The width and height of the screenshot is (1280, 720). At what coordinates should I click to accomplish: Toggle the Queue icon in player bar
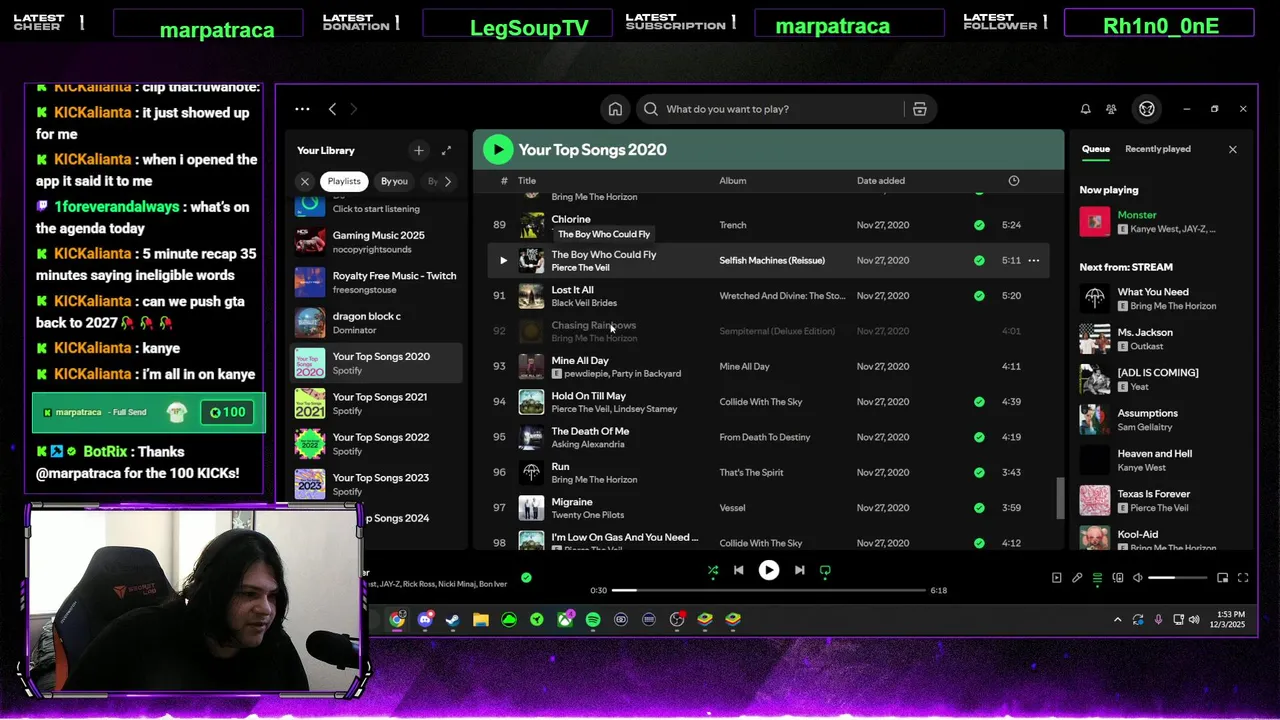click(x=1097, y=577)
